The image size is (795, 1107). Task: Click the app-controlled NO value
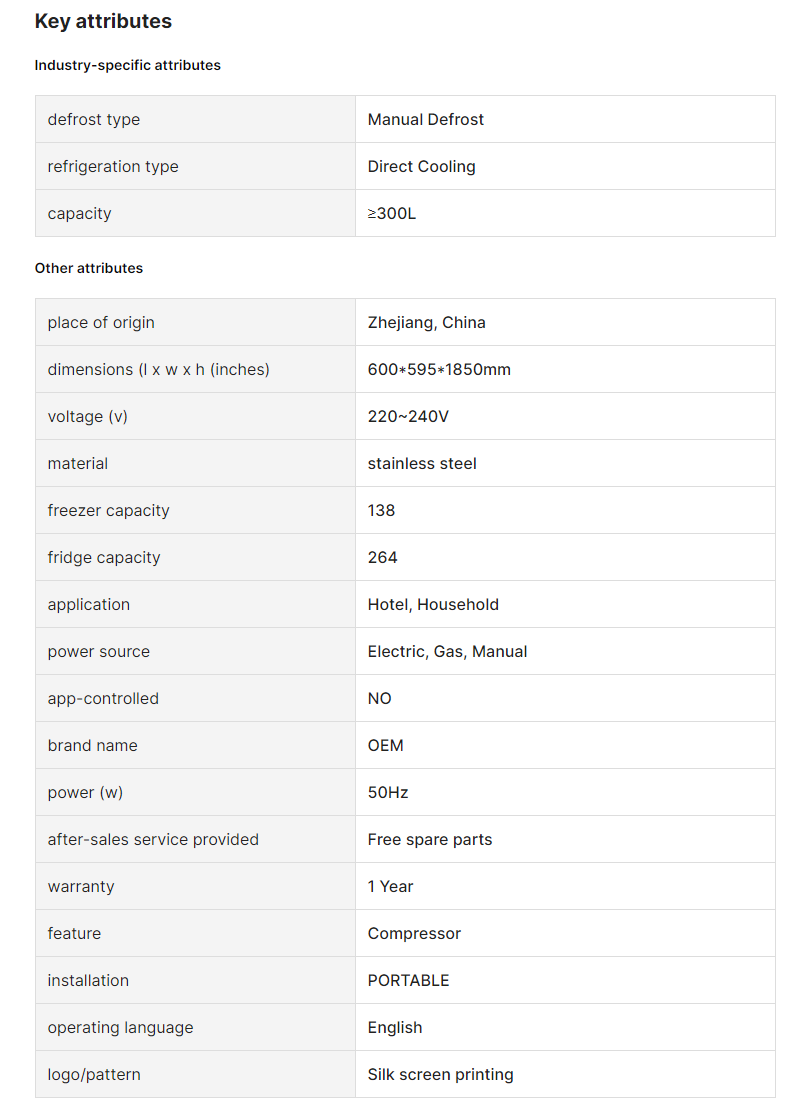coord(380,698)
